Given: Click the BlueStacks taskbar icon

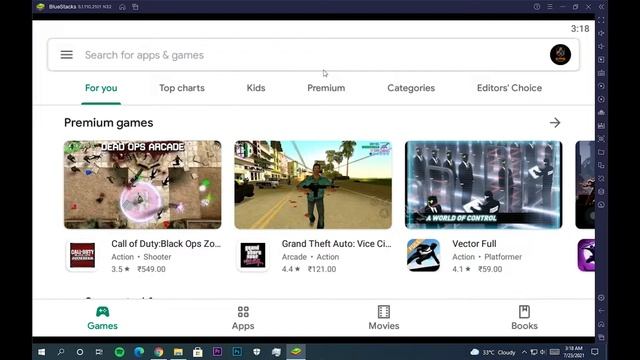Looking at the screenshot, I should [296, 352].
